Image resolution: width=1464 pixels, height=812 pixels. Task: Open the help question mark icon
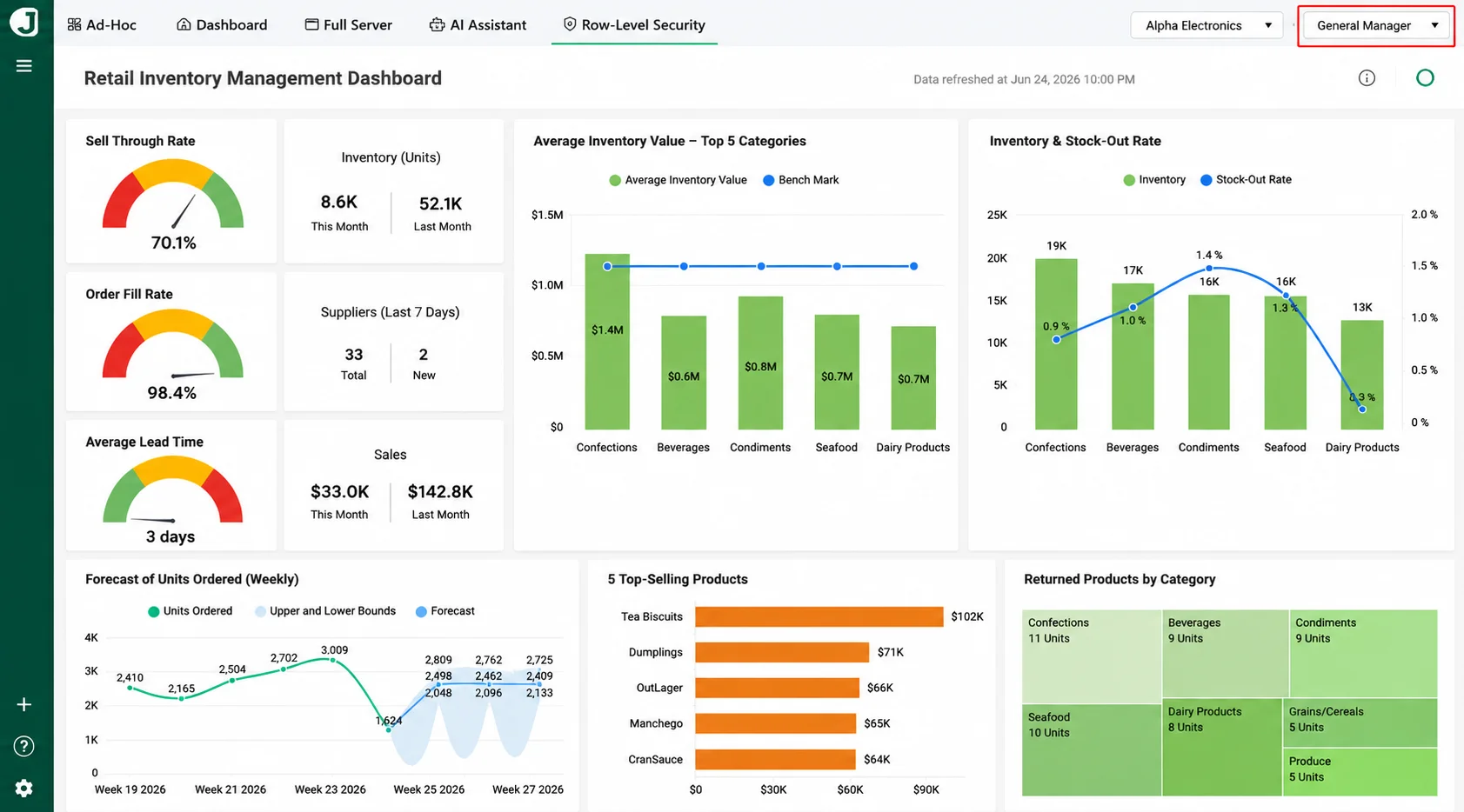24,746
